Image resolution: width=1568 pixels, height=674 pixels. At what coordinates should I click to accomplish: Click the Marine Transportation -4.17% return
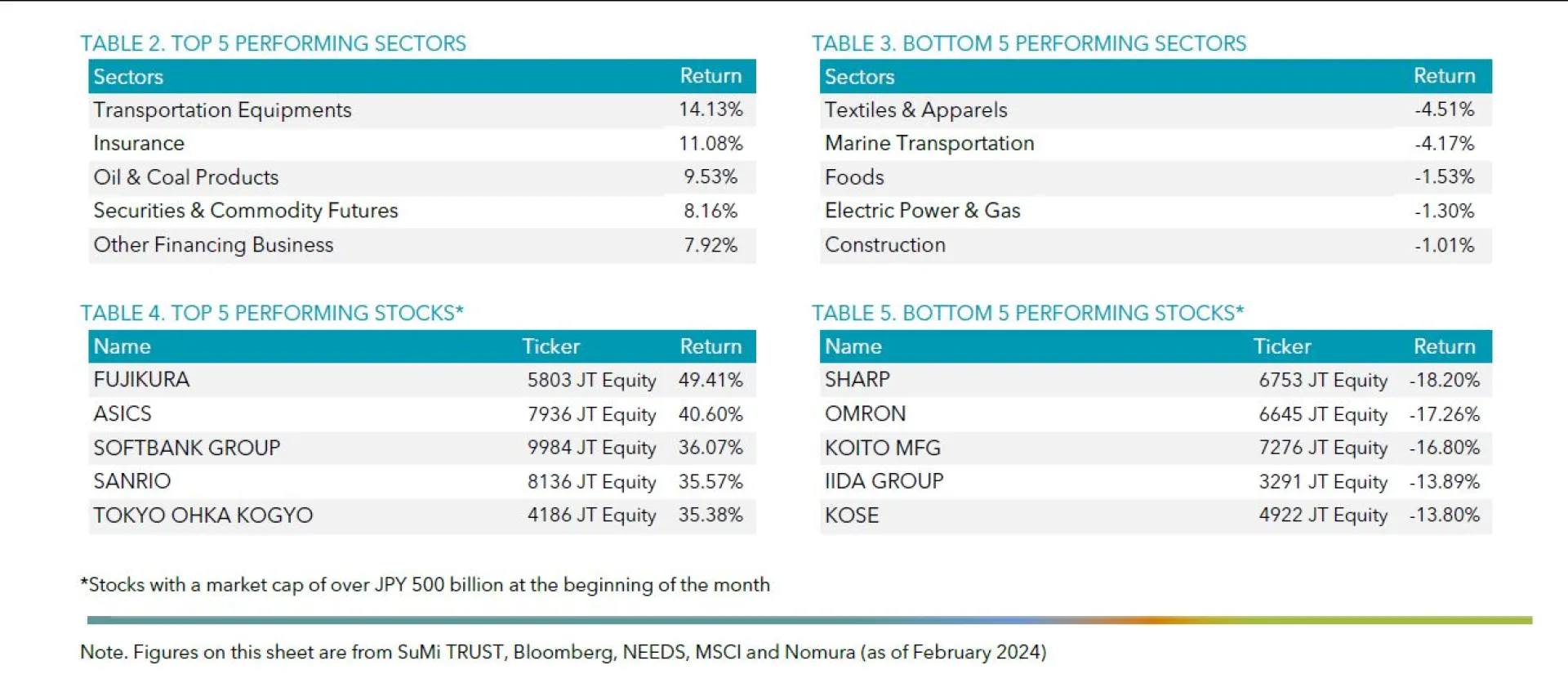1444,144
